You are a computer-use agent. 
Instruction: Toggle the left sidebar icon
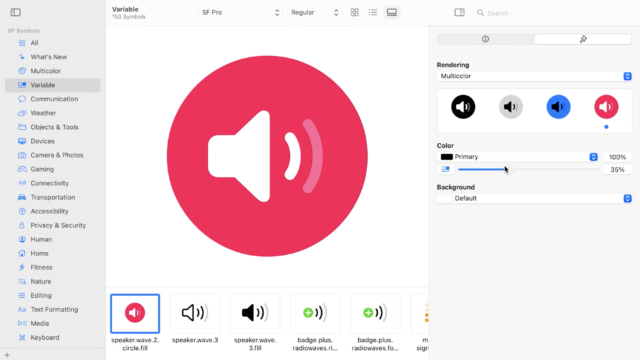(x=16, y=12)
